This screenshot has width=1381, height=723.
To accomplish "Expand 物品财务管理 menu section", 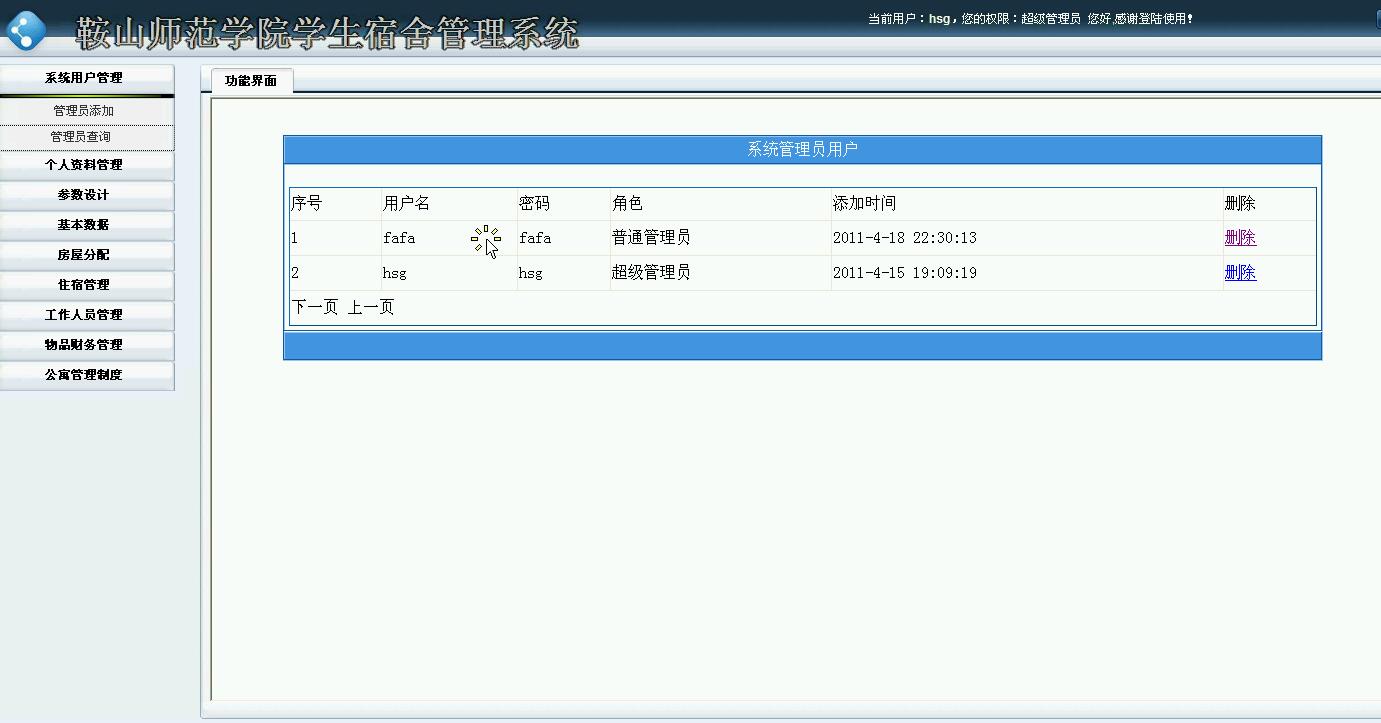I will [86, 345].
